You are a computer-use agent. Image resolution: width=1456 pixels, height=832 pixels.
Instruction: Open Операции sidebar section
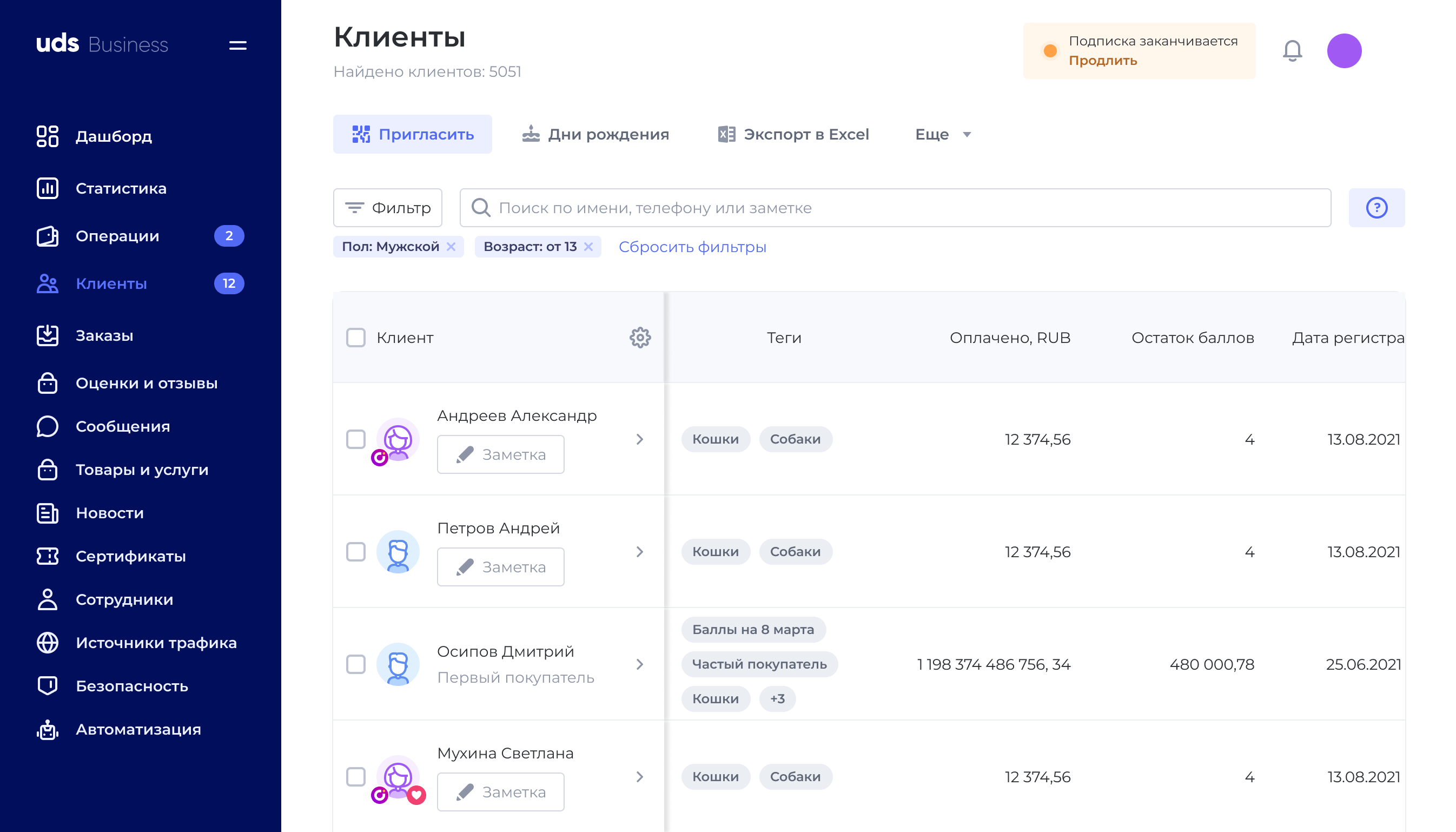(117, 236)
